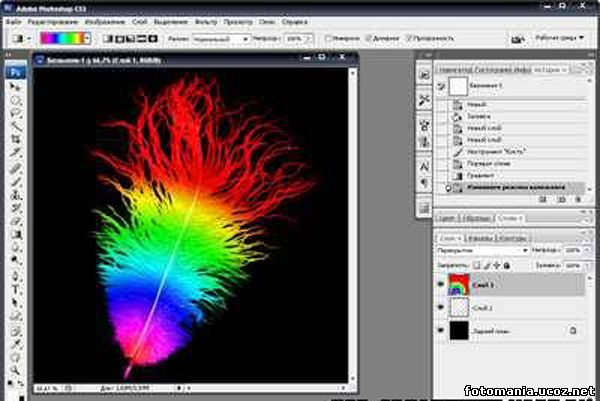Select the Zoom magnifier tool
Image resolution: width=600 pixels, height=401 pixels.
[17, 370]
